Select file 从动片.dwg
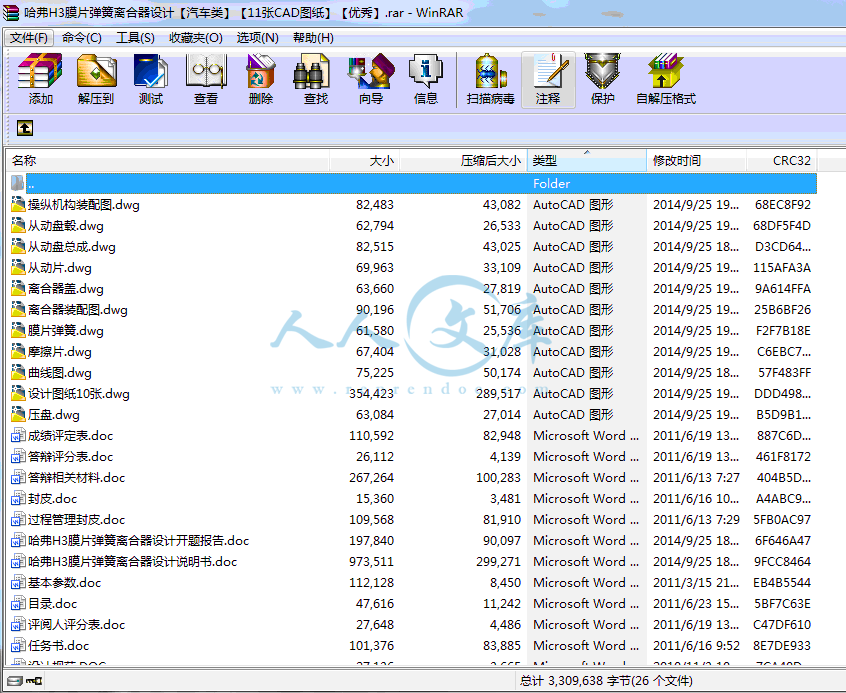846x693 pixels. click(x=413, y=268)
